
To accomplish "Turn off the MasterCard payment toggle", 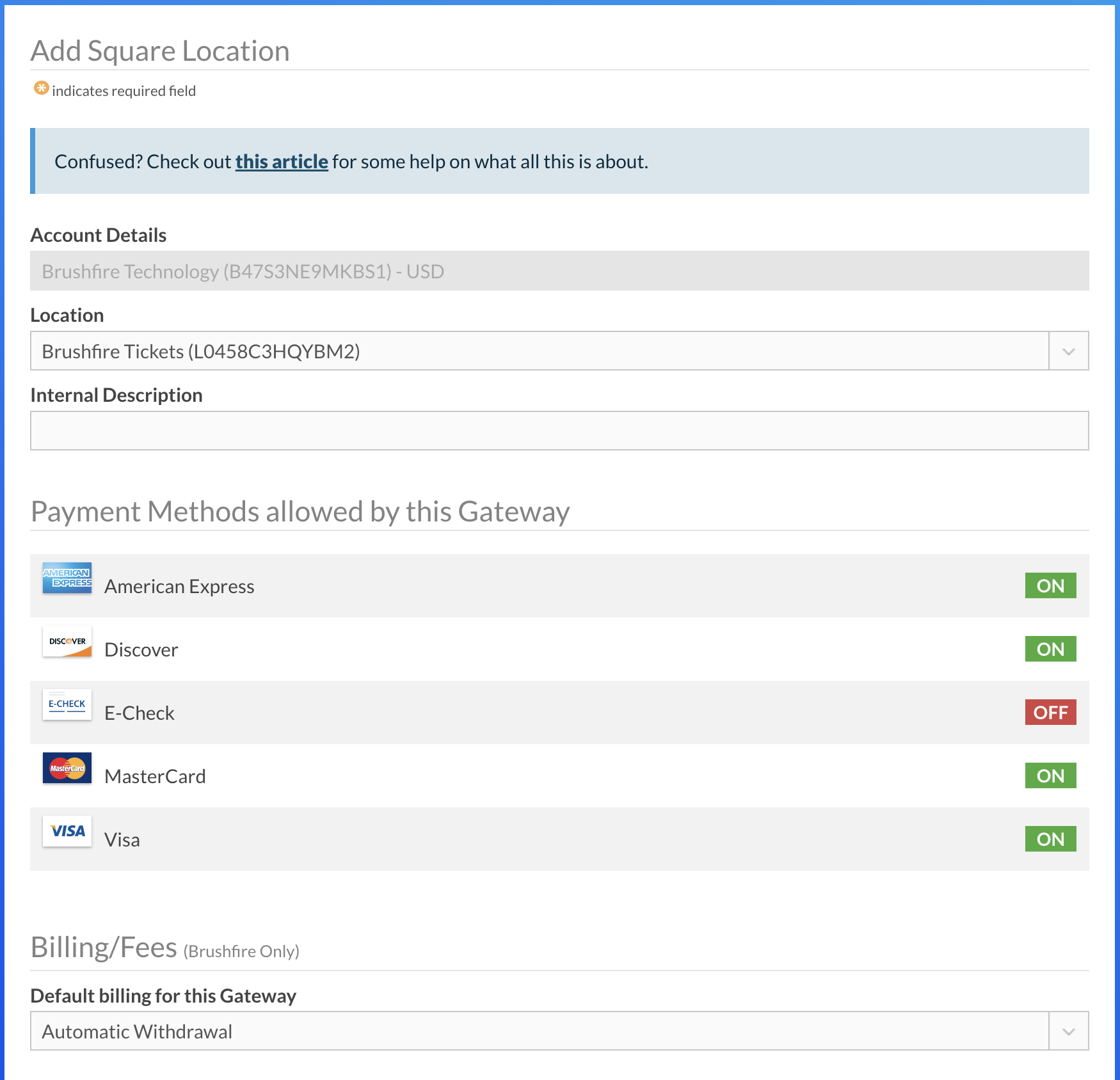I will (1050, 775).
